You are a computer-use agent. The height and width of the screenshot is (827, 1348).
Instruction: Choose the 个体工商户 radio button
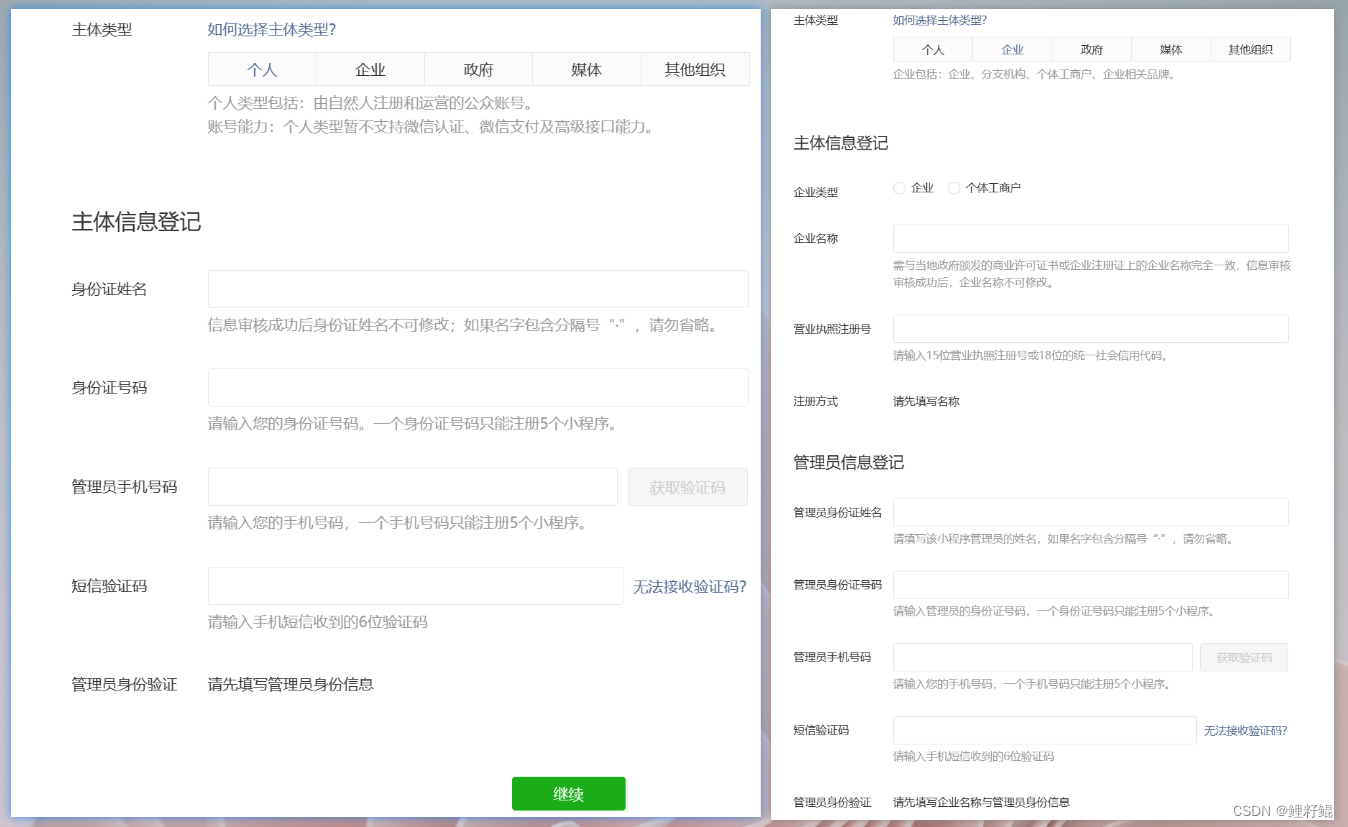(x=954, y=188)
